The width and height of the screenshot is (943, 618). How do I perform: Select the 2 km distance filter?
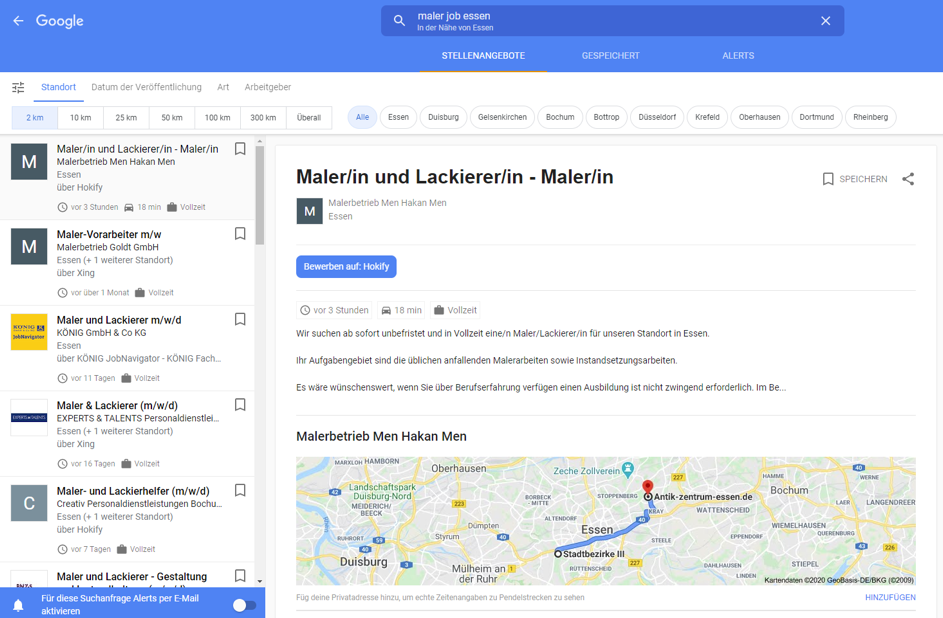point(35,117)
